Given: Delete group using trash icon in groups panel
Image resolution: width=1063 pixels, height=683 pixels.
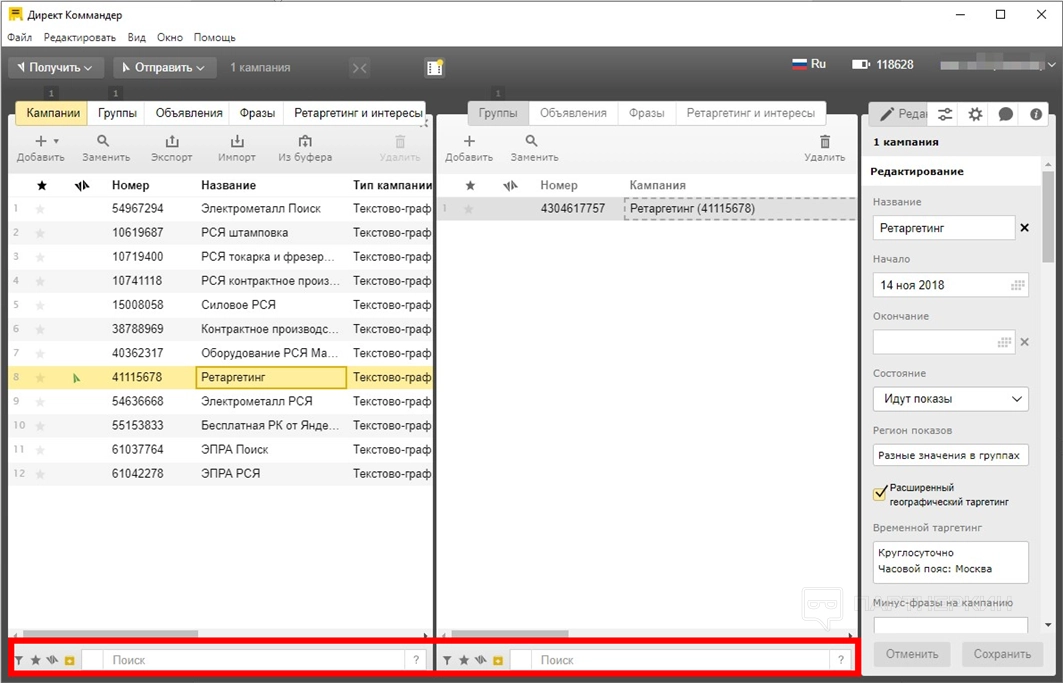Looking at the screenshot, I should pos(824,142).
